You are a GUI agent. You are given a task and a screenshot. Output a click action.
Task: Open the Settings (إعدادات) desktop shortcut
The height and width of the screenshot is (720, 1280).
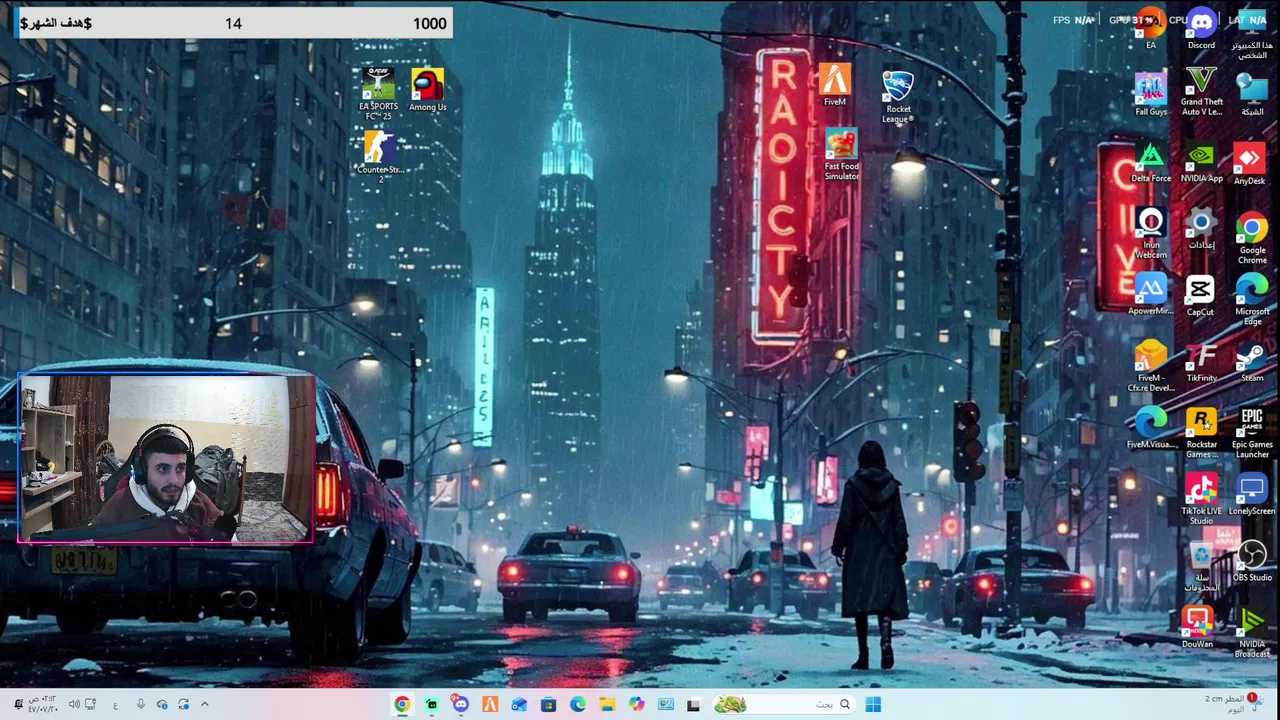(x=1201, y=229)
